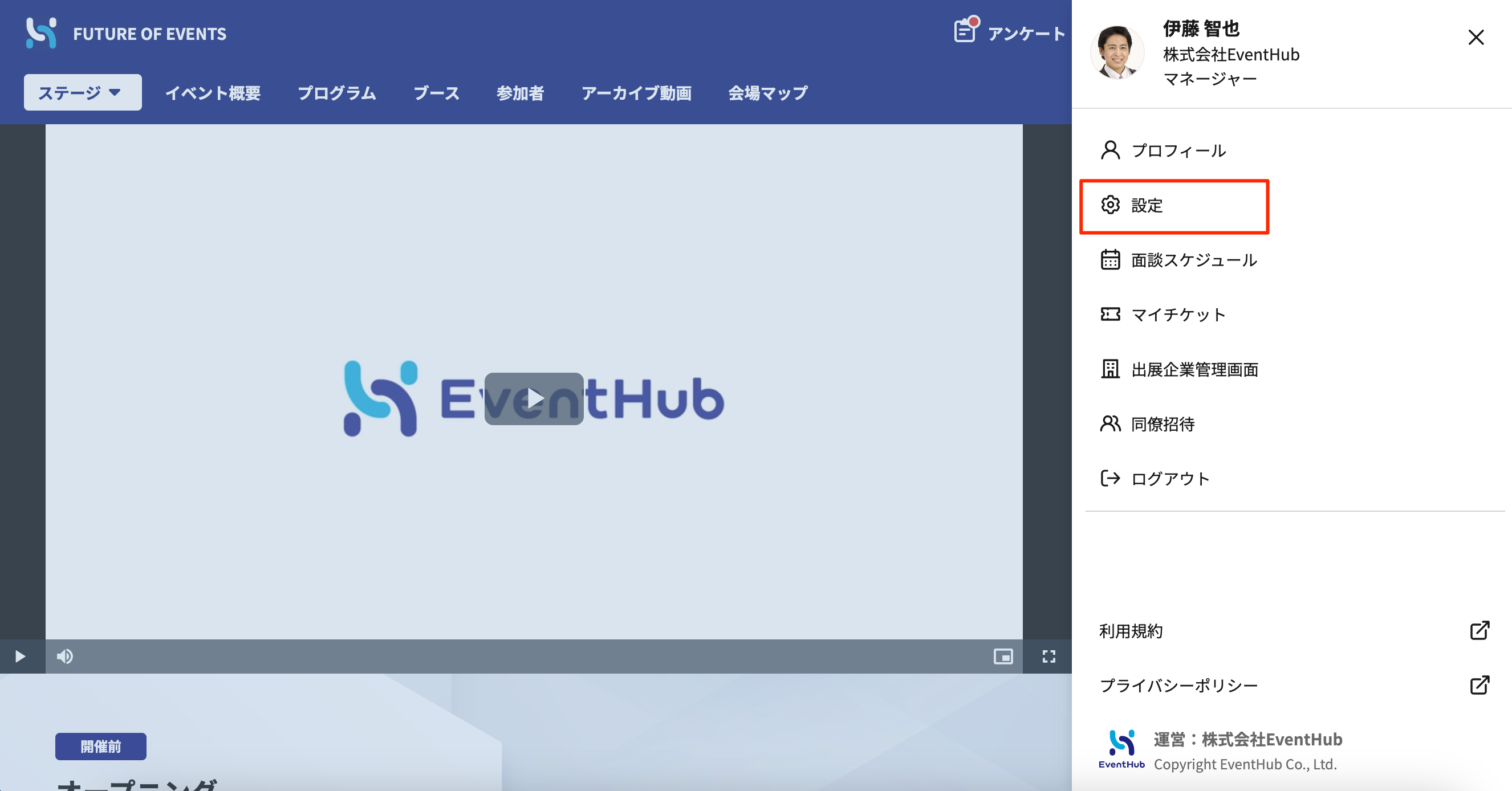Click the company name 株式会社EventHub in profile header
1512x791 pixels.
click(x=1231, y=54)
